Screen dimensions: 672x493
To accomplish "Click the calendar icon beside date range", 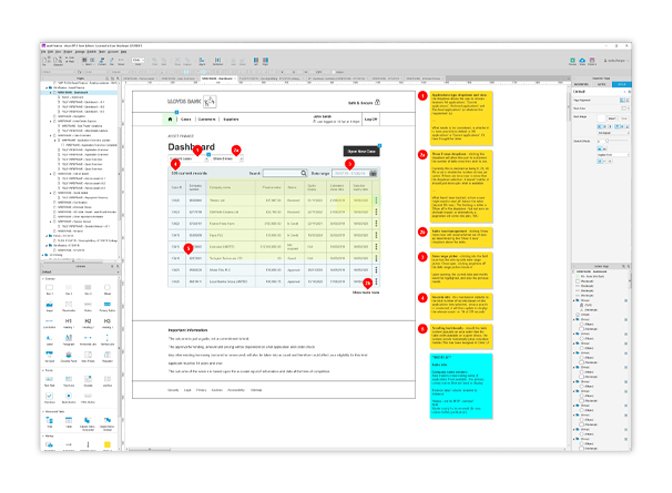I will click(x=373, y=173).
